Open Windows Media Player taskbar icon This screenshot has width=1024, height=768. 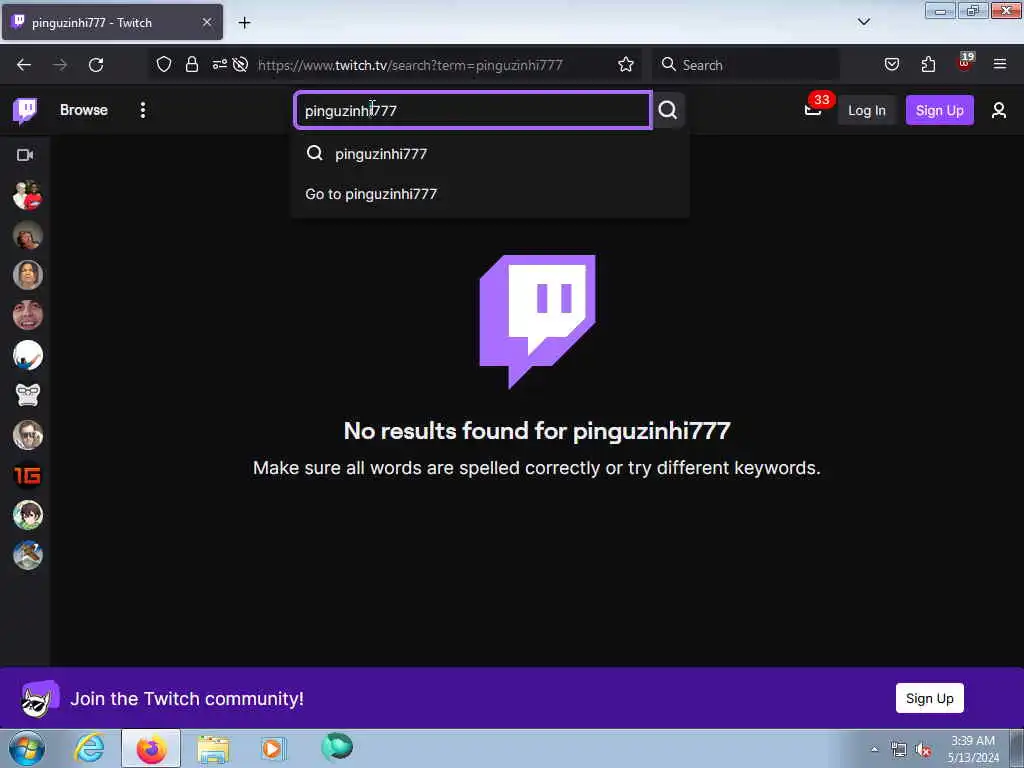pyautogui.click(x=274, y=748)
